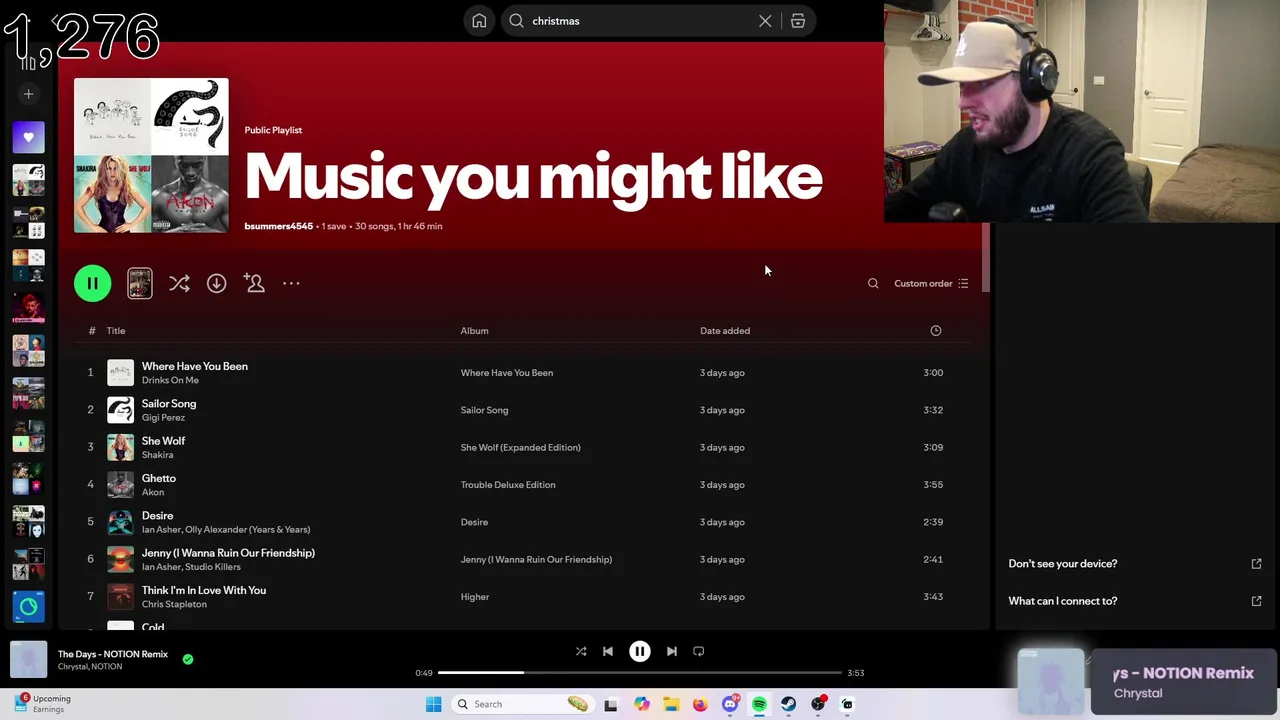
Task: Click the main playlist vertical scrollbar
Action: (986, 258)
